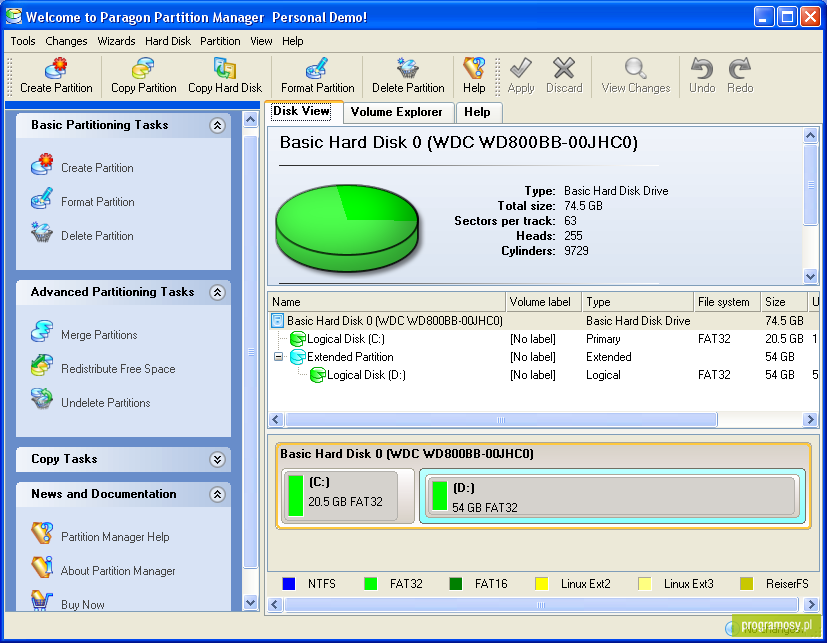Sort list by File system column

tap(727, 302)
